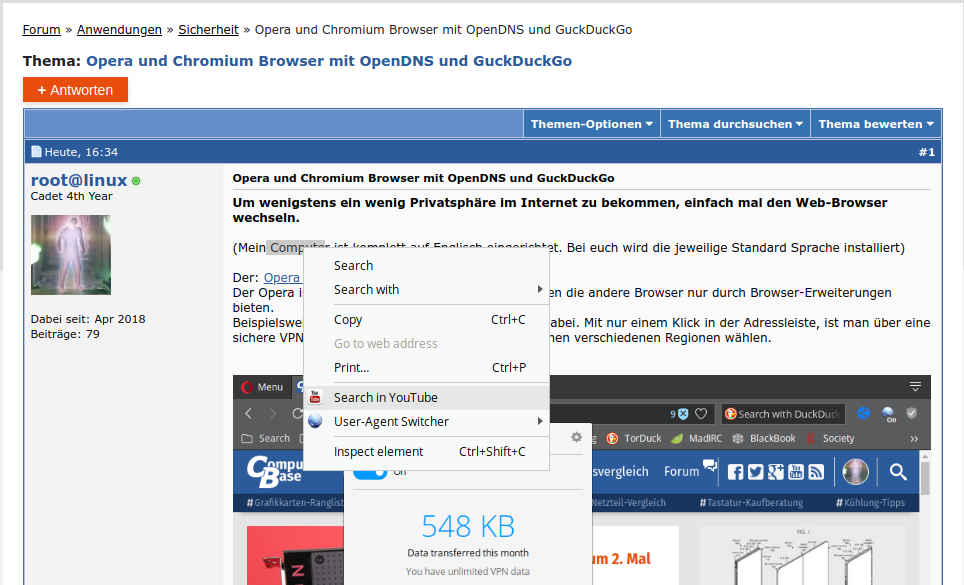Click the root@linux avatar image

[x=71, y=255]
